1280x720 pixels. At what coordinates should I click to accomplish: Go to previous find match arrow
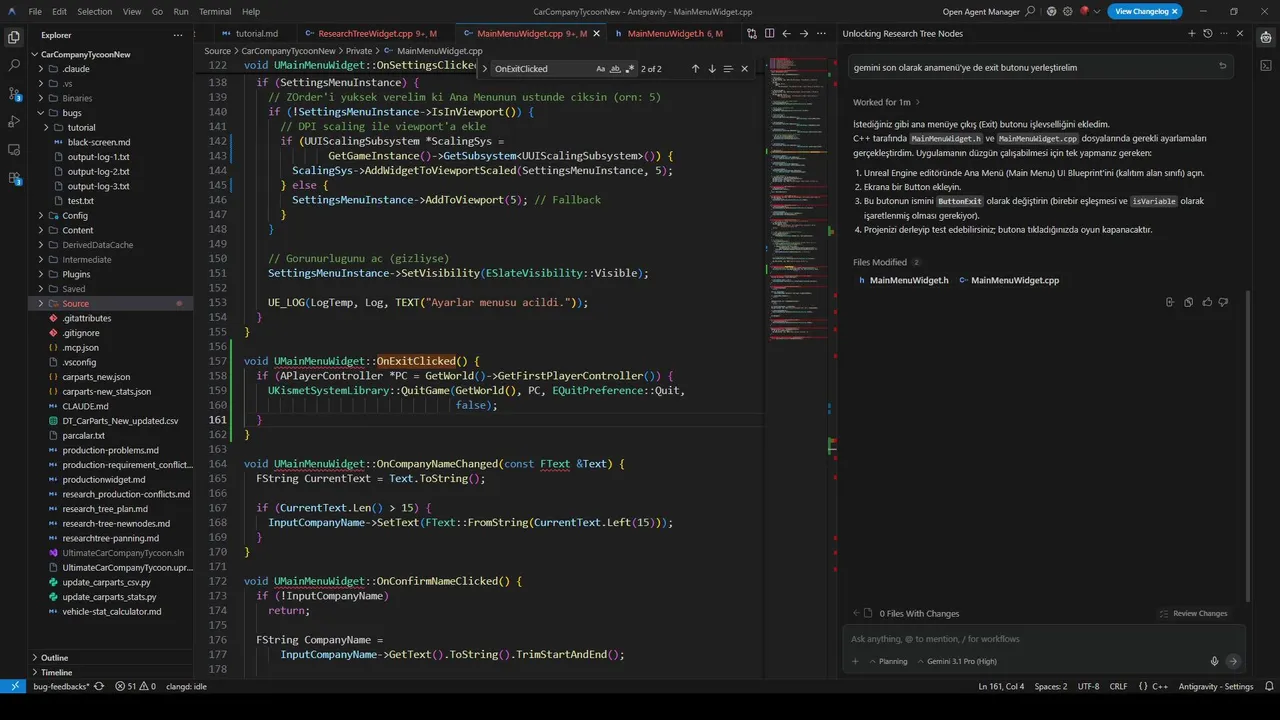pos(696,69)
